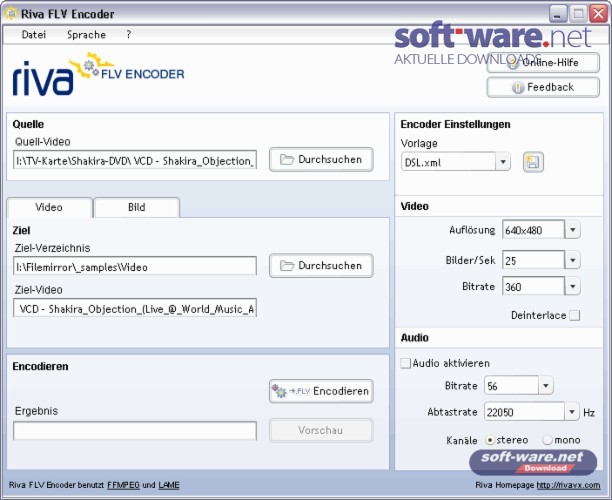The image size is (612, 500).
Task: Switch to the Bild tab
Action: tap(137, 207)
